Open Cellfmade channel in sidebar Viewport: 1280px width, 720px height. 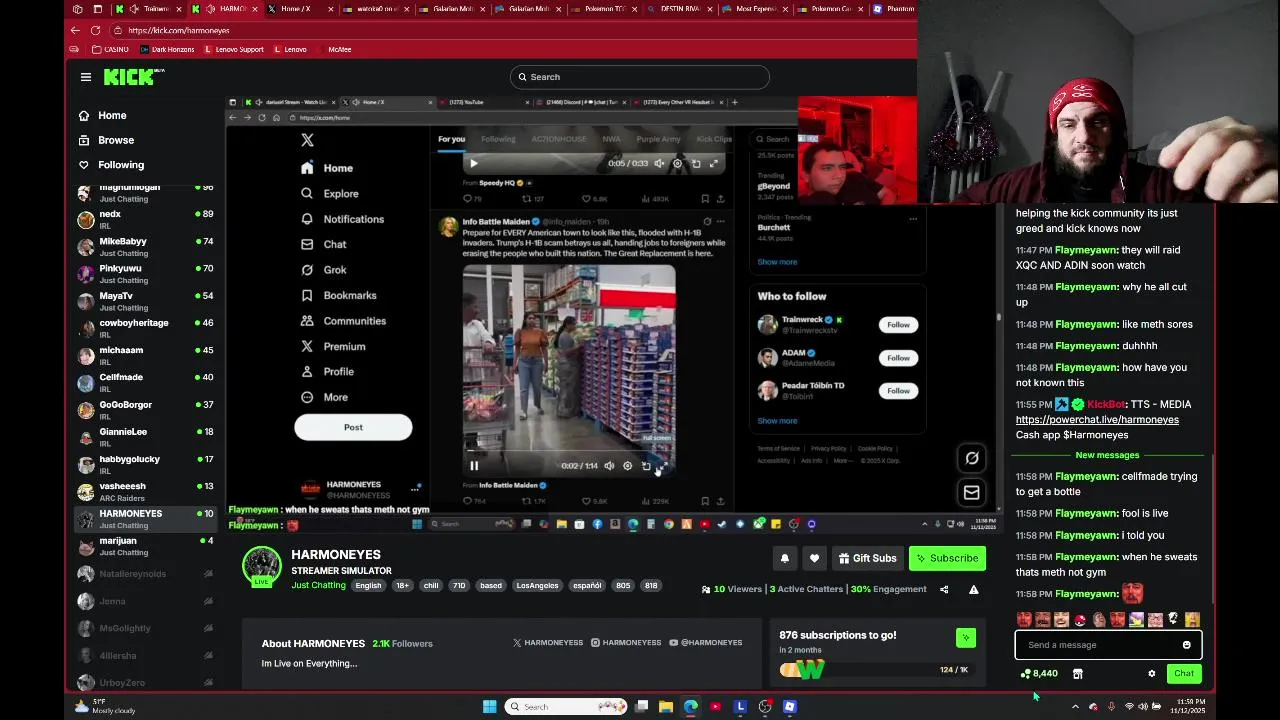click(x=146, y=382)
